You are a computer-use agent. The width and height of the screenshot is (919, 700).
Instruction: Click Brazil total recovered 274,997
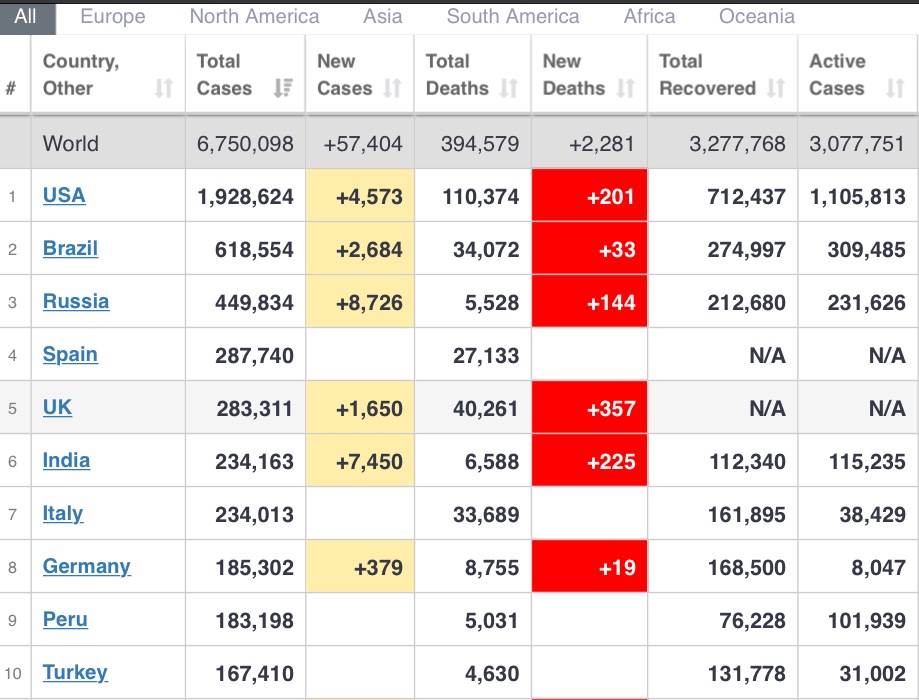747,250
